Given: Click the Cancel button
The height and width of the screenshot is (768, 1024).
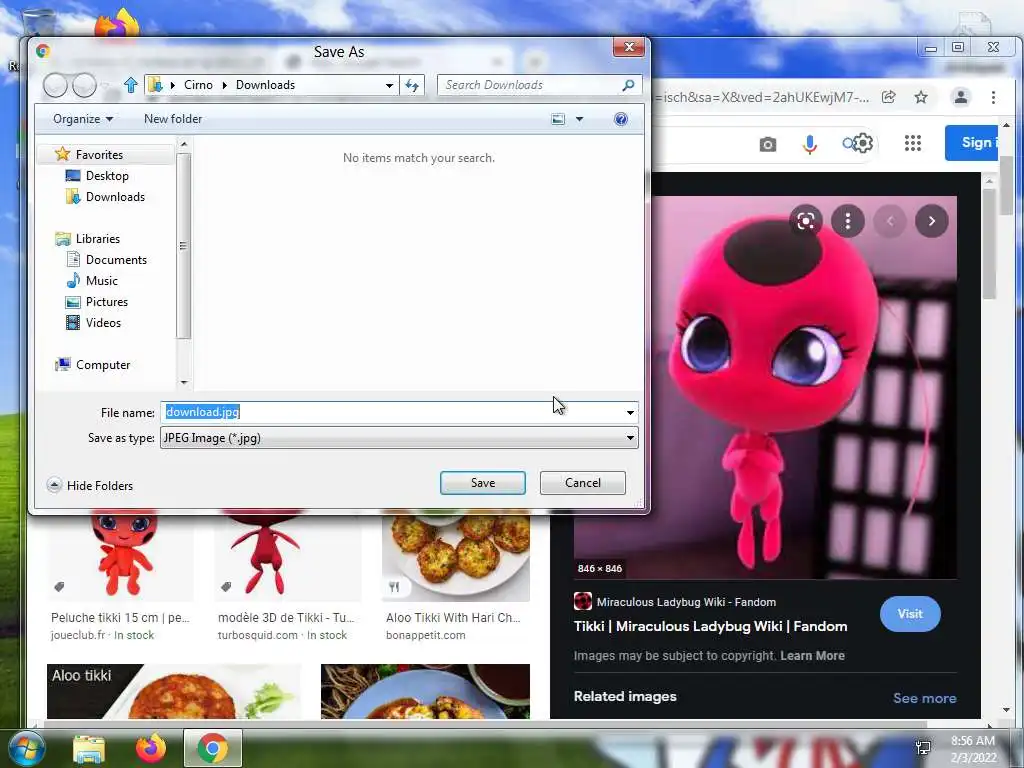Looking at the screenshot, I should point(583,483).
